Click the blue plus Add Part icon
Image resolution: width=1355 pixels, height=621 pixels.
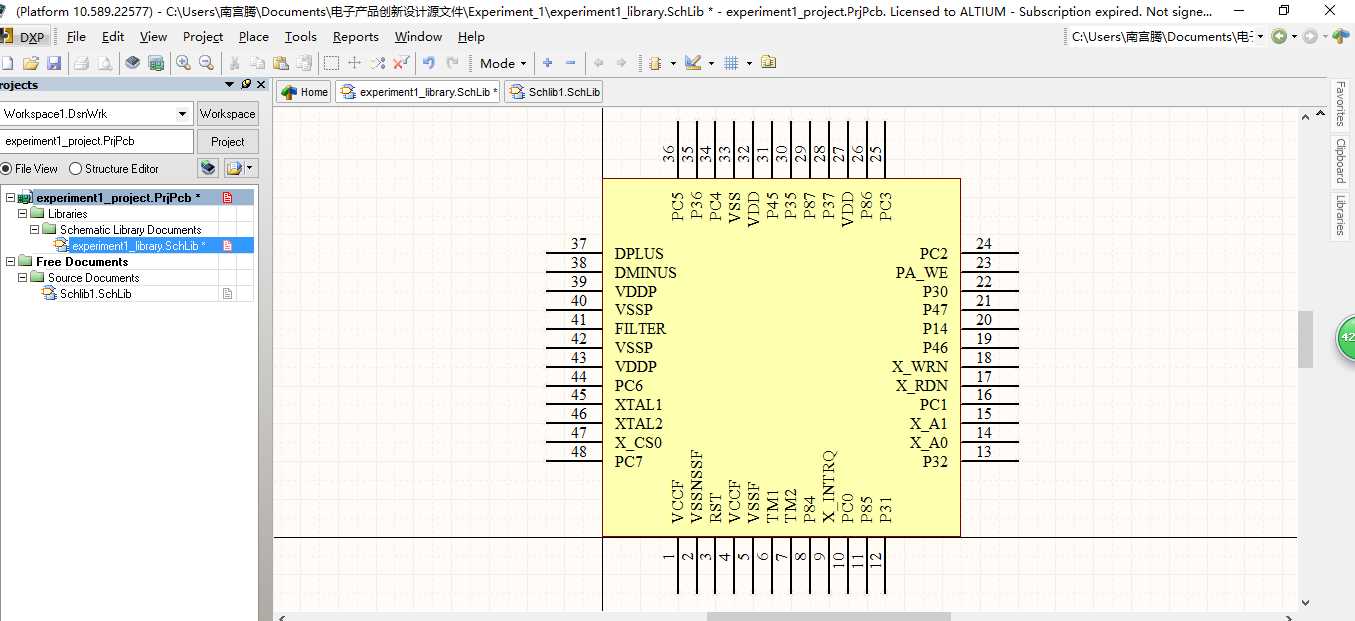tap(547, 63)
